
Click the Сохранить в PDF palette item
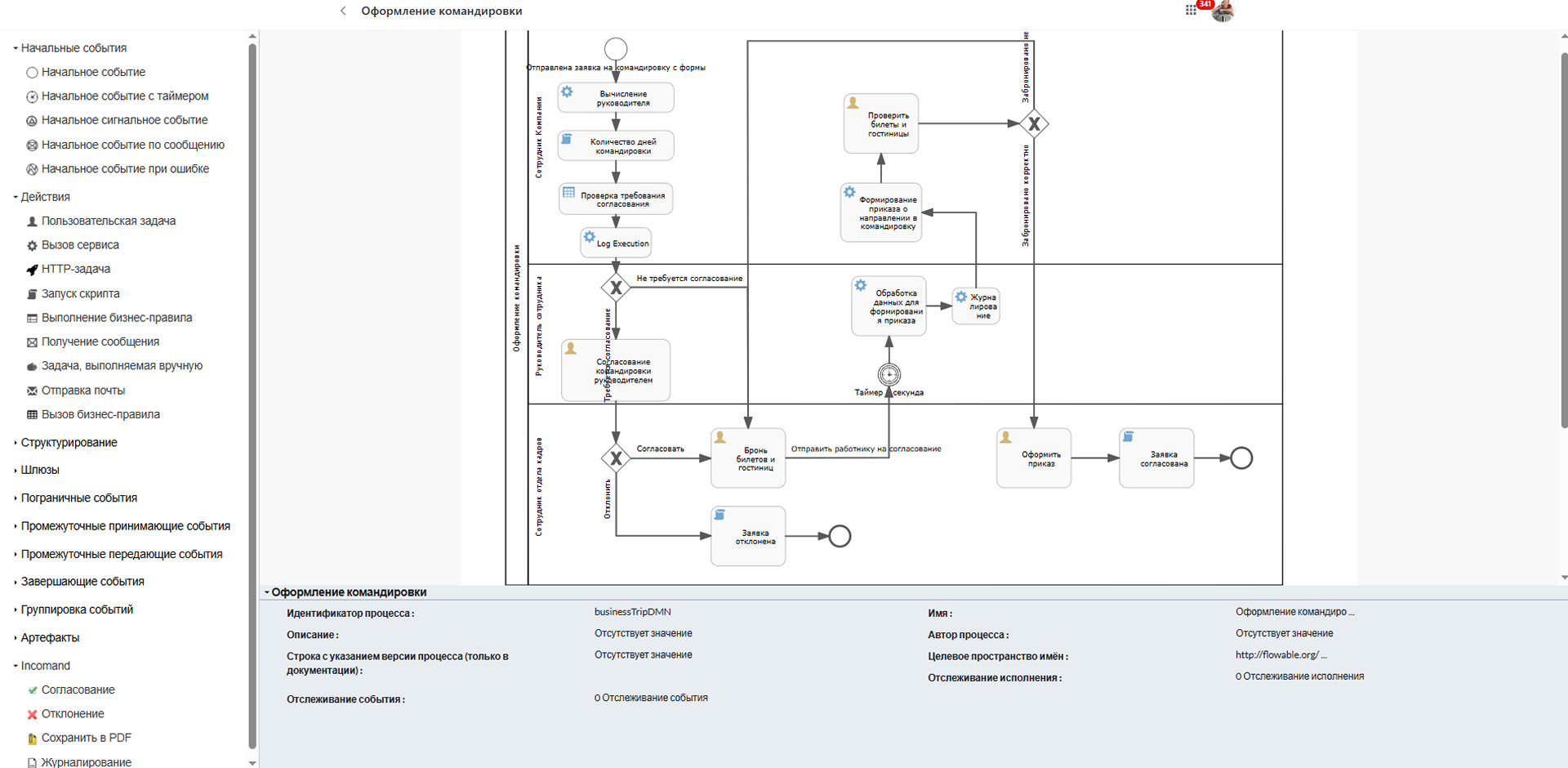86,738
